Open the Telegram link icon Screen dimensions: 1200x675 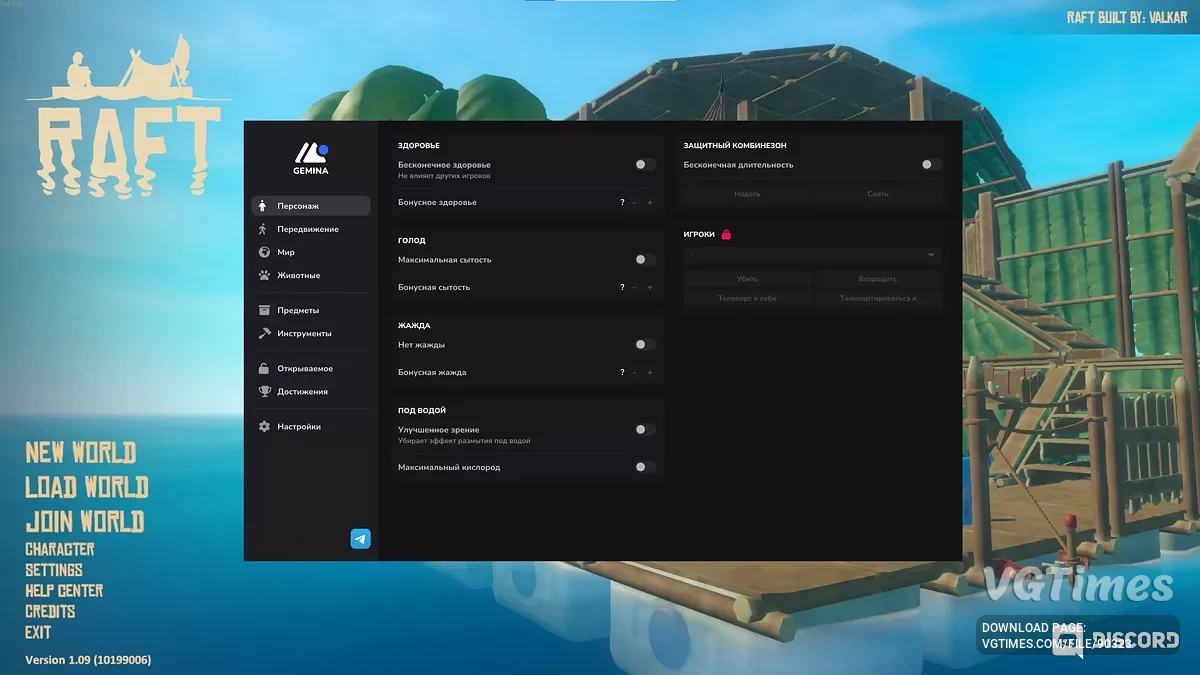pyautogui.click(x=361, y=539)
